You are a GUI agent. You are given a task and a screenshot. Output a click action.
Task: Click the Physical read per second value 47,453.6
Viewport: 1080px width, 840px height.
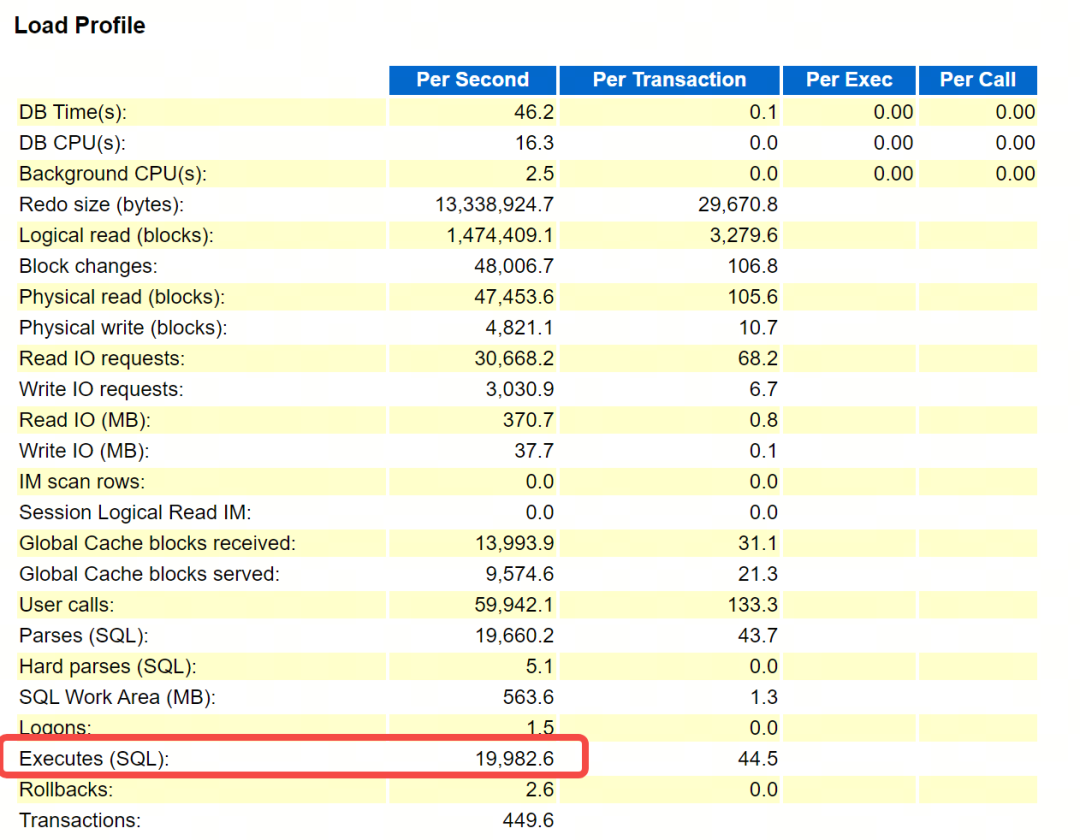click(514, 297)
